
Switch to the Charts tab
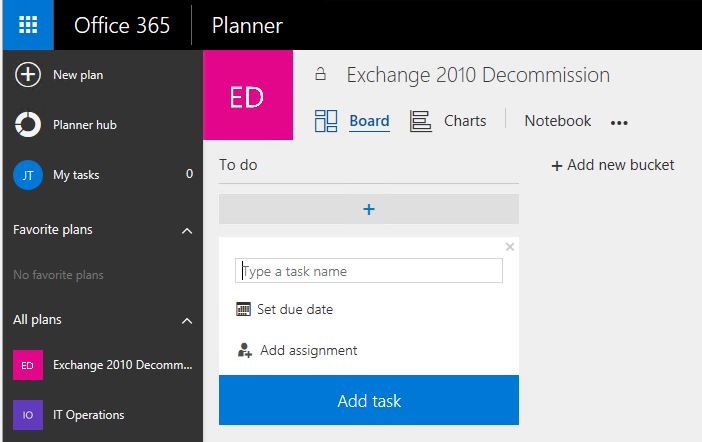[x=465, y=121]
